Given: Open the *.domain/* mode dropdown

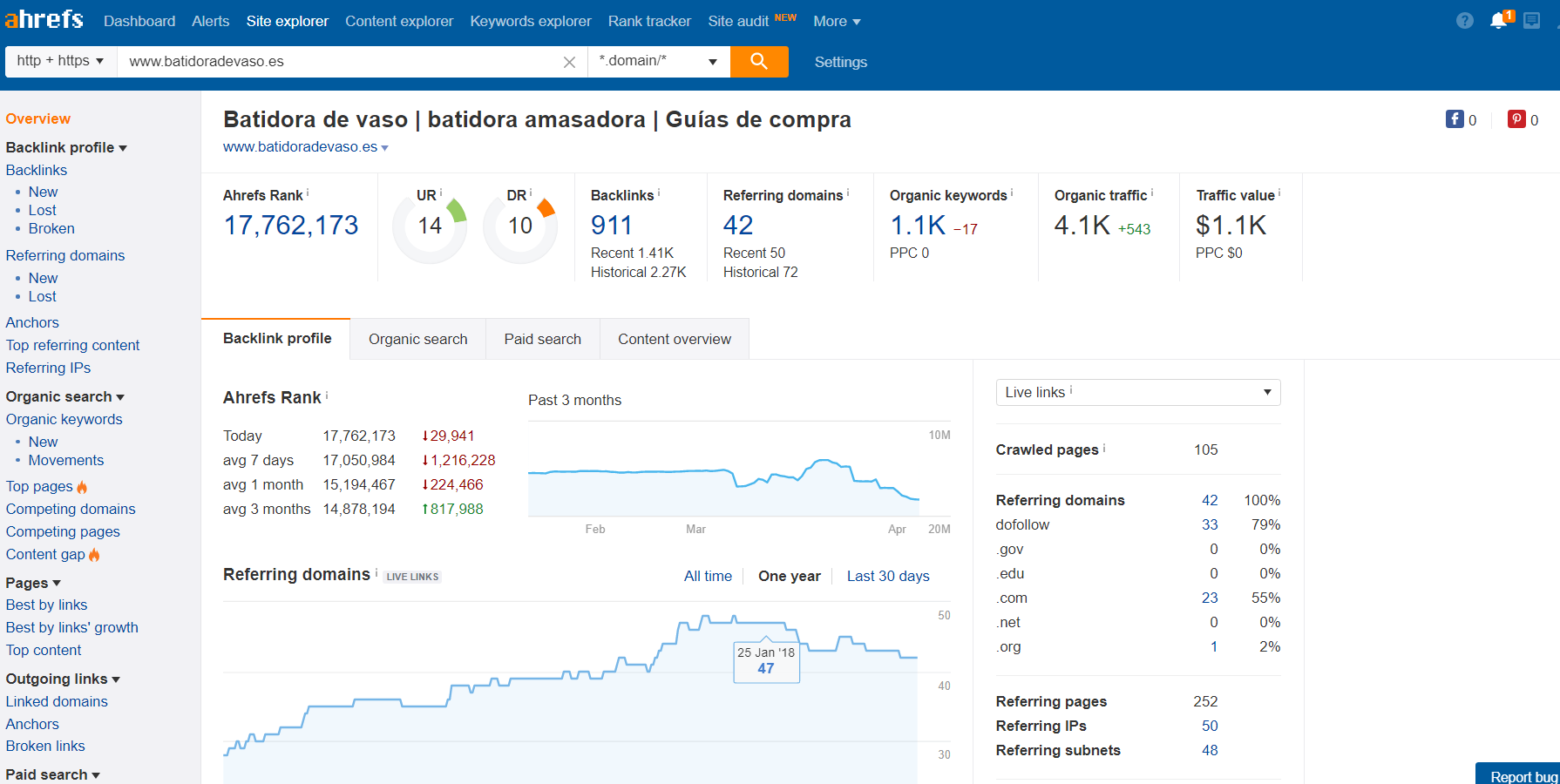Looking at the screenshot, I should [659, 61].
